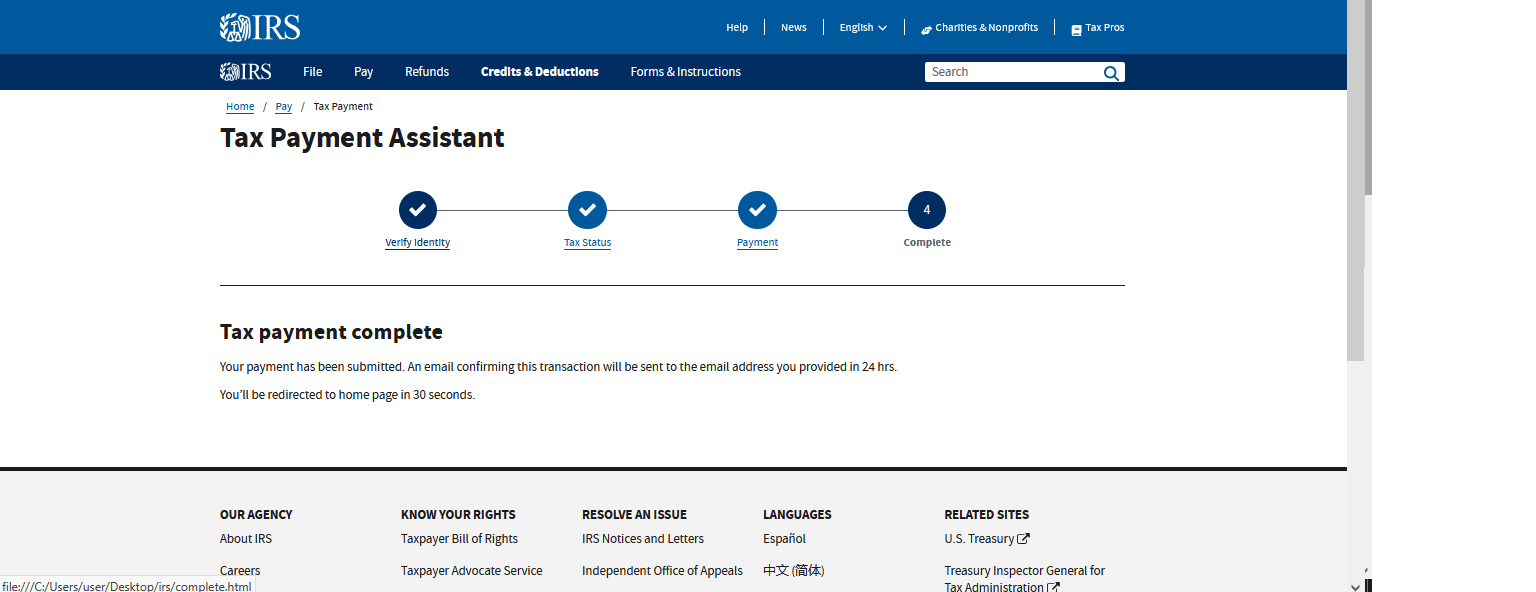Click the Tax payment complete heading
1536x592 pixels.
pyautogui.click(x=331, y=332)
